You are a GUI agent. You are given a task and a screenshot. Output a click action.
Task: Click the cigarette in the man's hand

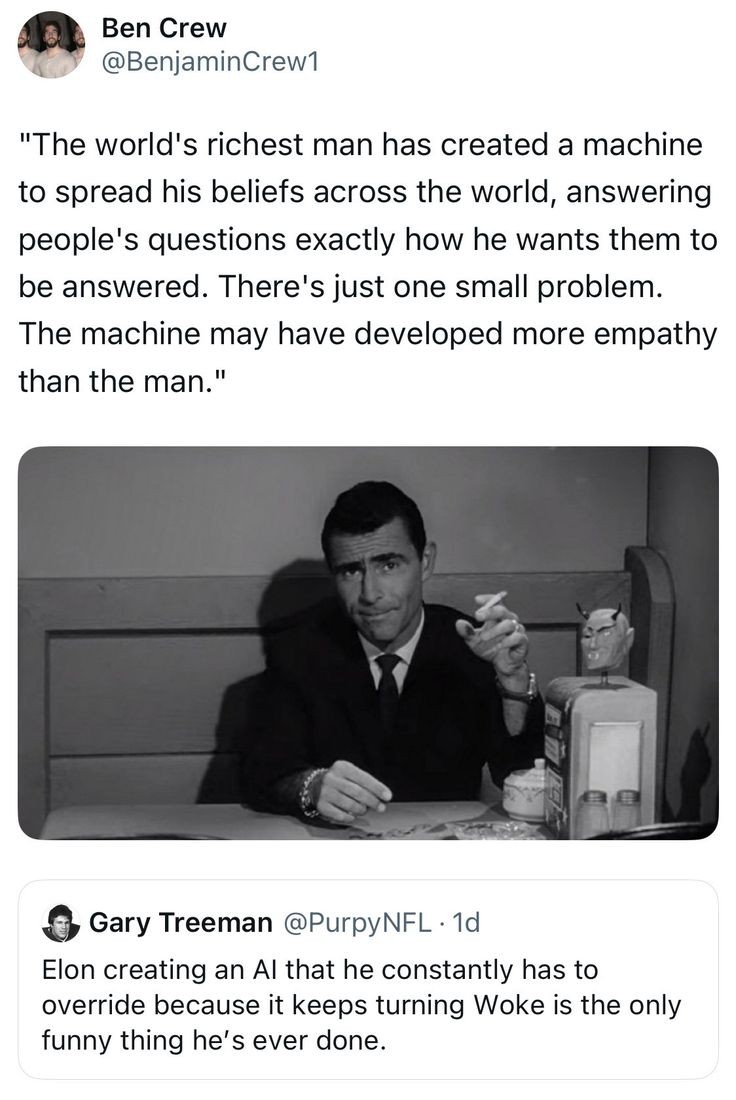tap(490, 606)
